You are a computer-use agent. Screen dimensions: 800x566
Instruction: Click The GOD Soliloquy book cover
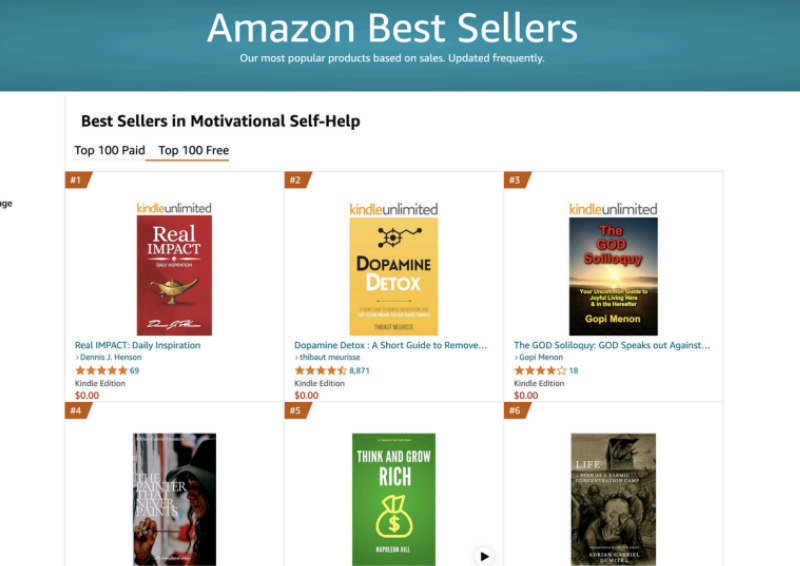tap(613, 275)
